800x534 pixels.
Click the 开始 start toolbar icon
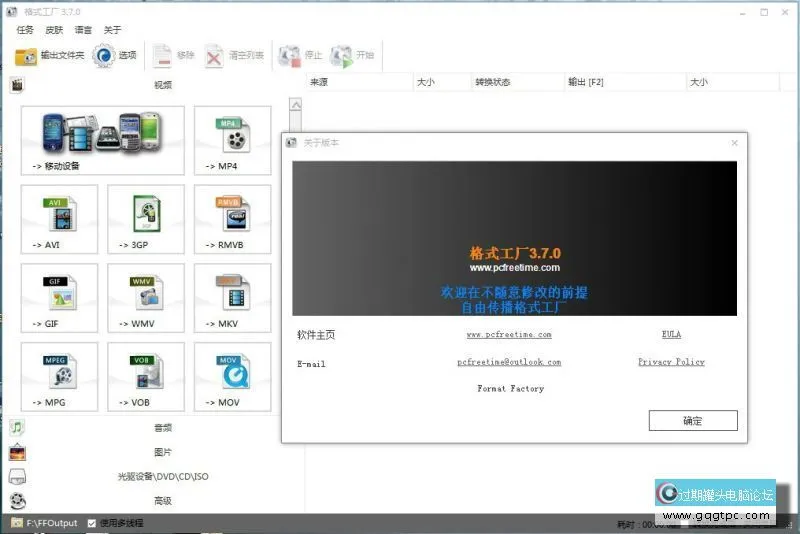341,56
